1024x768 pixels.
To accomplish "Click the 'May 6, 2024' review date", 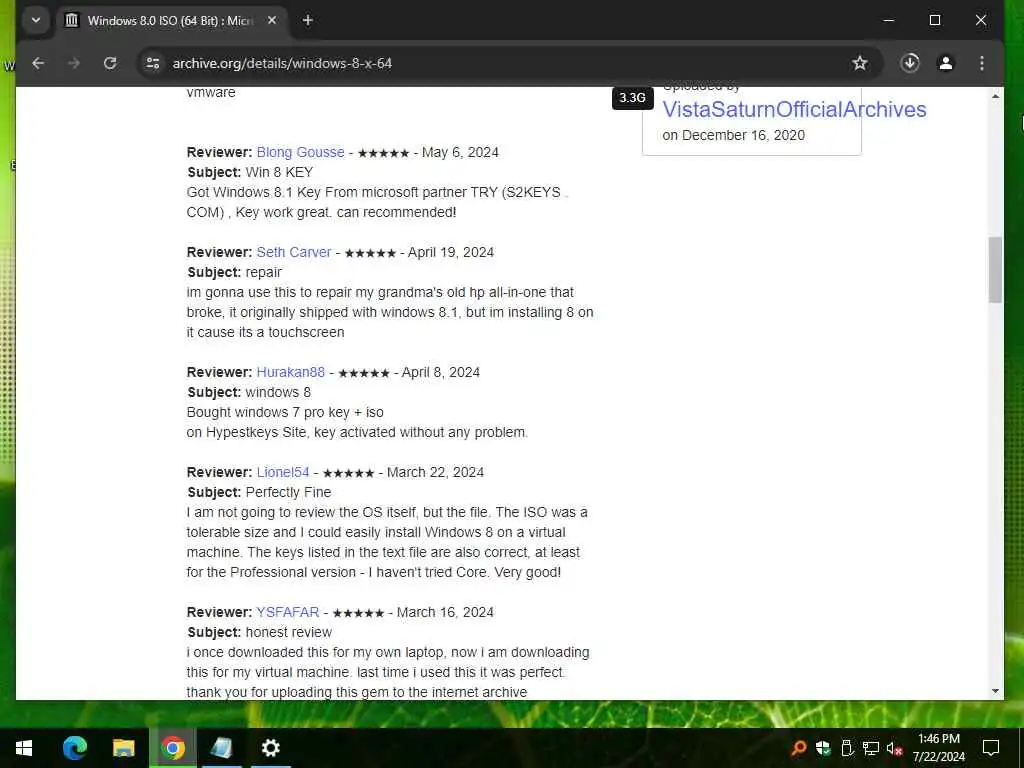I will point(460,152).
